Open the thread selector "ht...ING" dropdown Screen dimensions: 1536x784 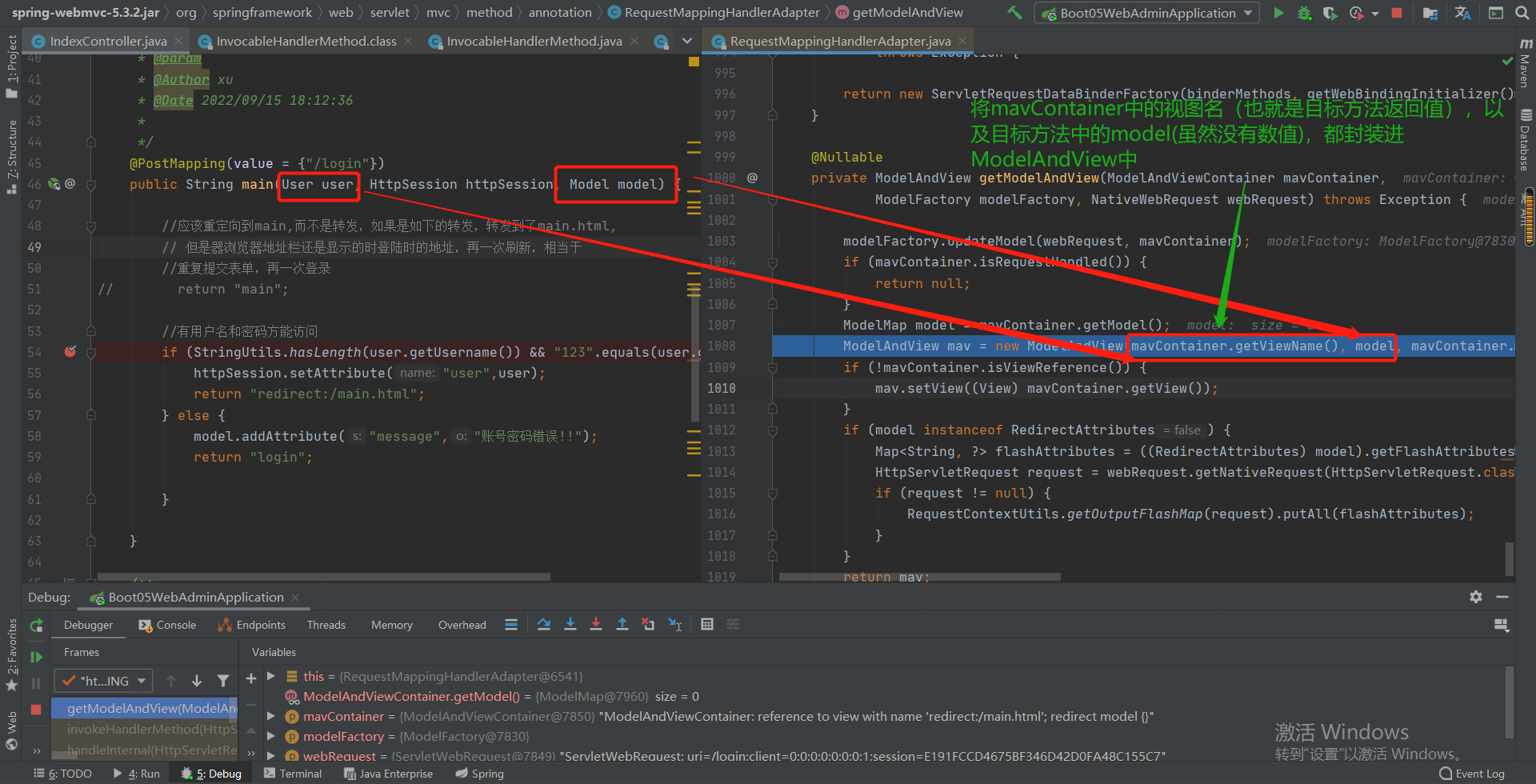[103, 681]
